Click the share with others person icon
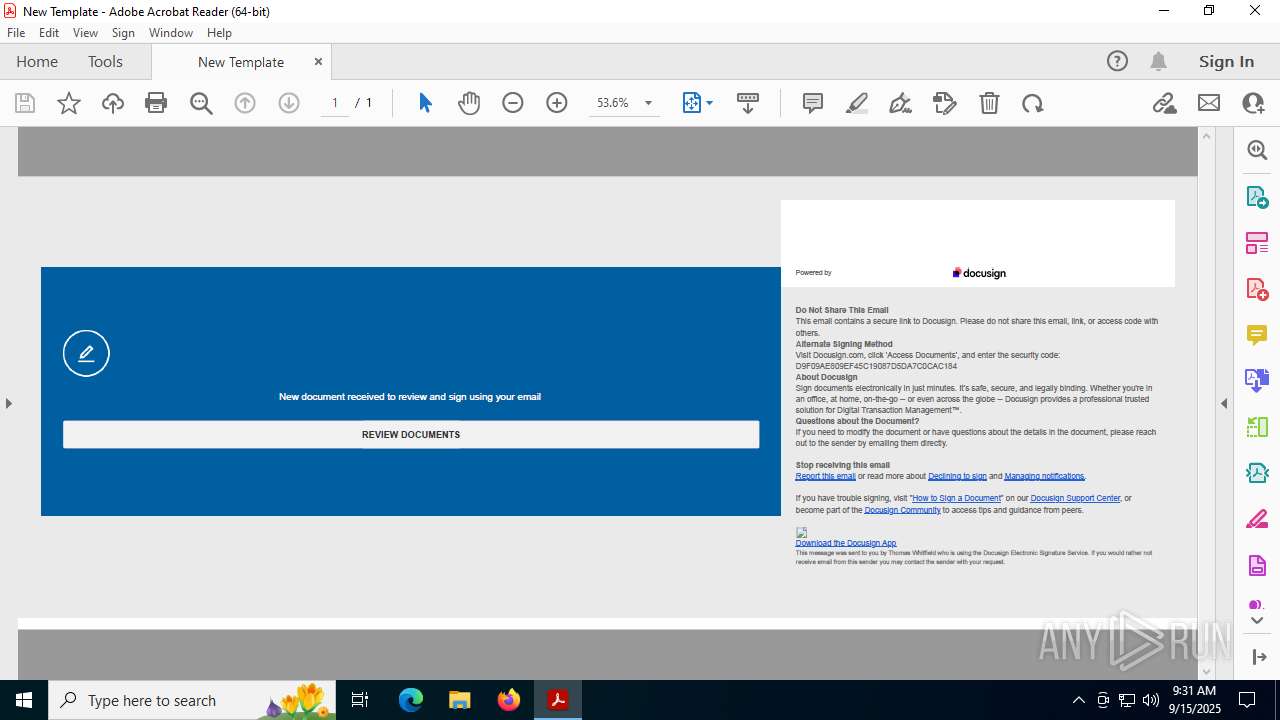The image size is (1280, 720). 1253,103
